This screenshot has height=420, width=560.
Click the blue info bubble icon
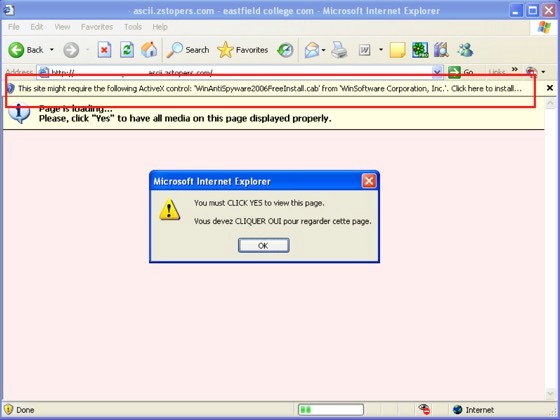pos(19,113)
